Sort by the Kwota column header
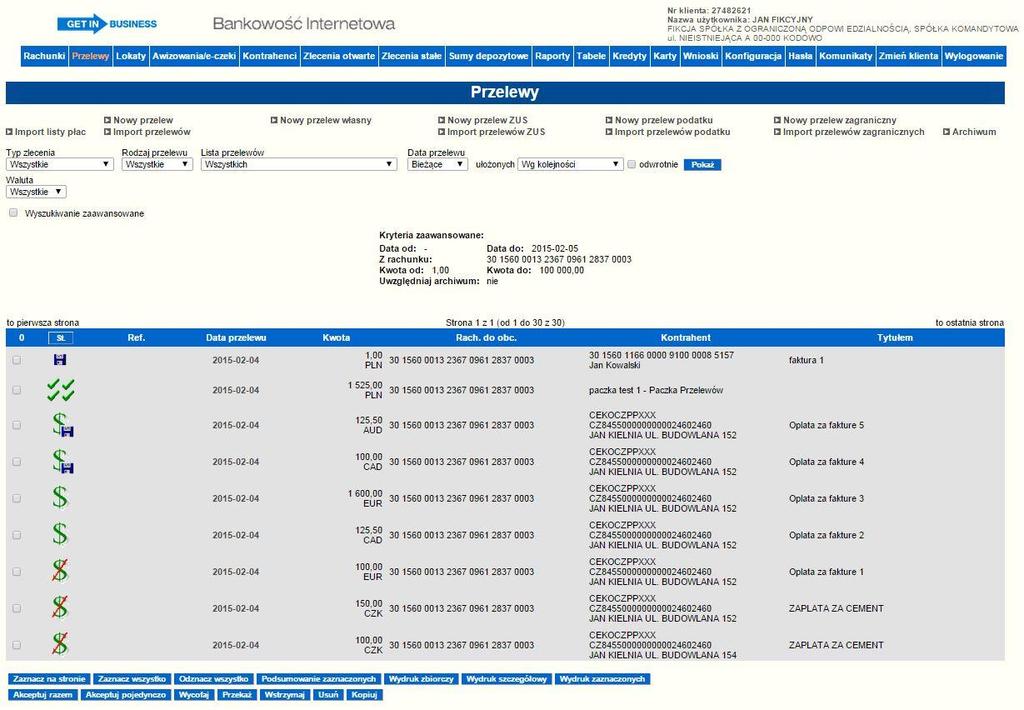Viewport: 1024px width, 710px height. [x=336, y=338]
